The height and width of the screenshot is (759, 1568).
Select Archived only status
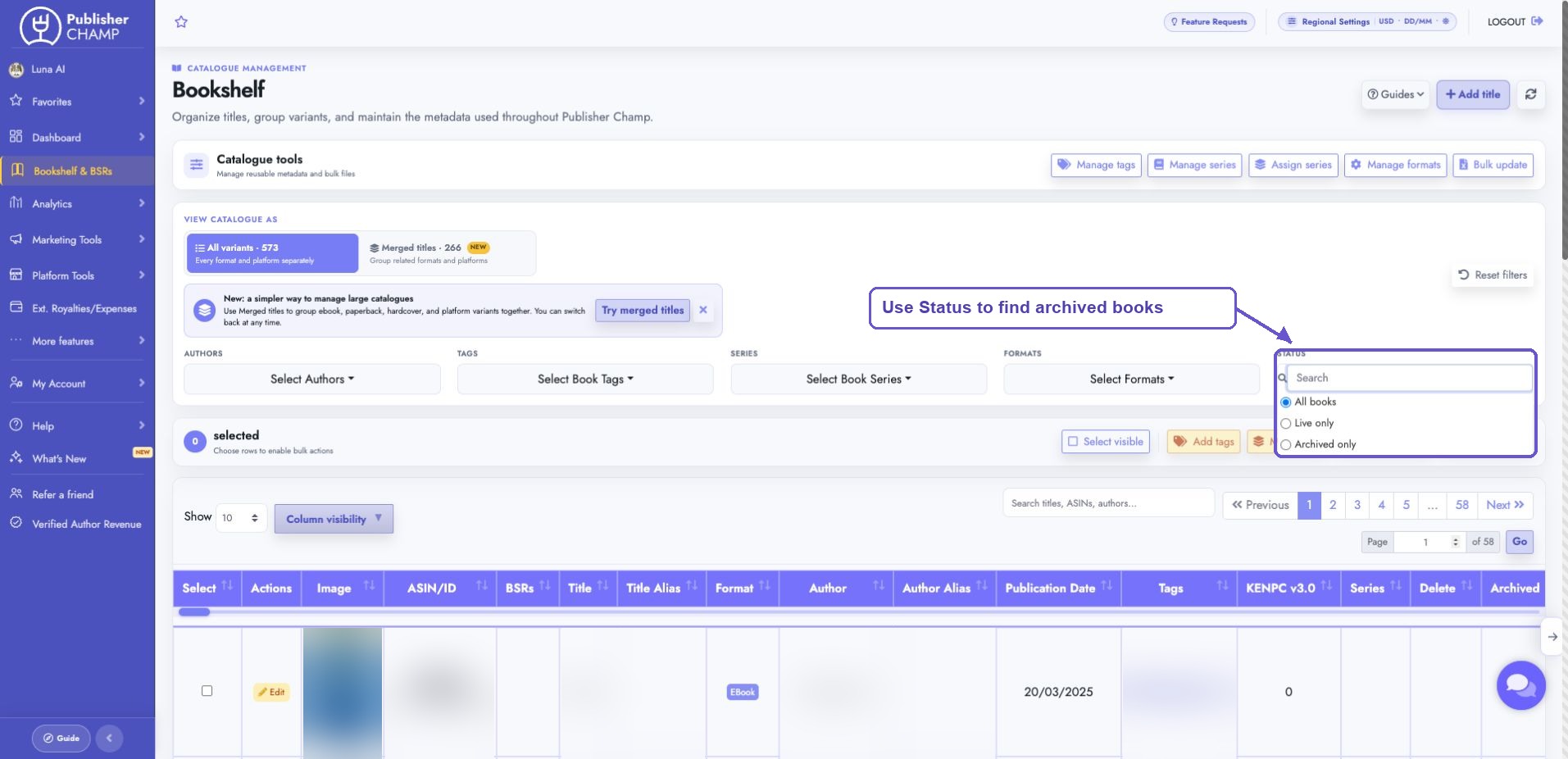pos(1286,445)
